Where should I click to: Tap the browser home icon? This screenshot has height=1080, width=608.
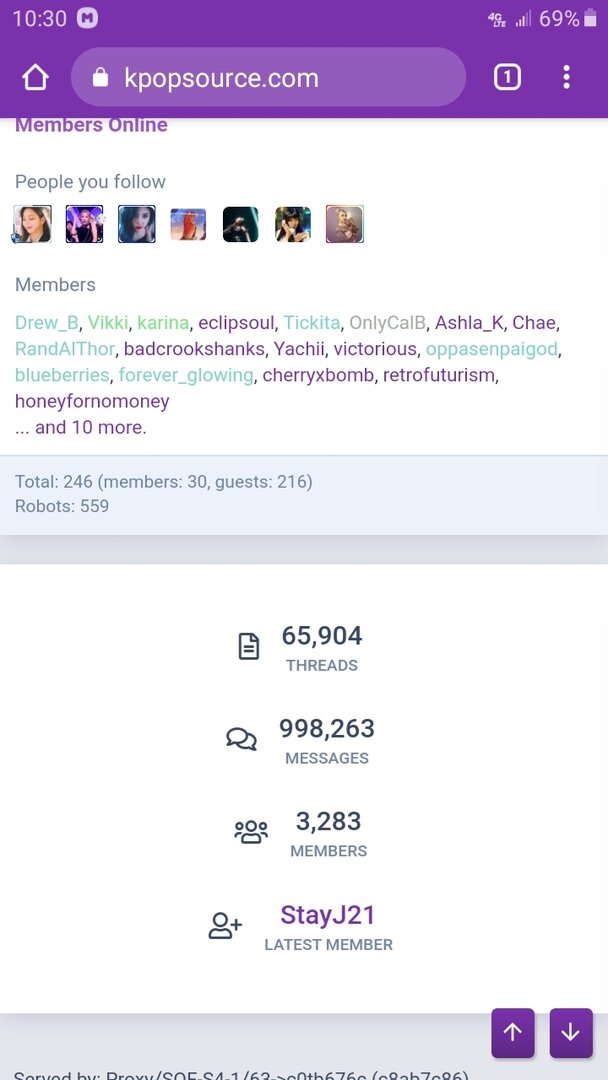tap(35, 77)
